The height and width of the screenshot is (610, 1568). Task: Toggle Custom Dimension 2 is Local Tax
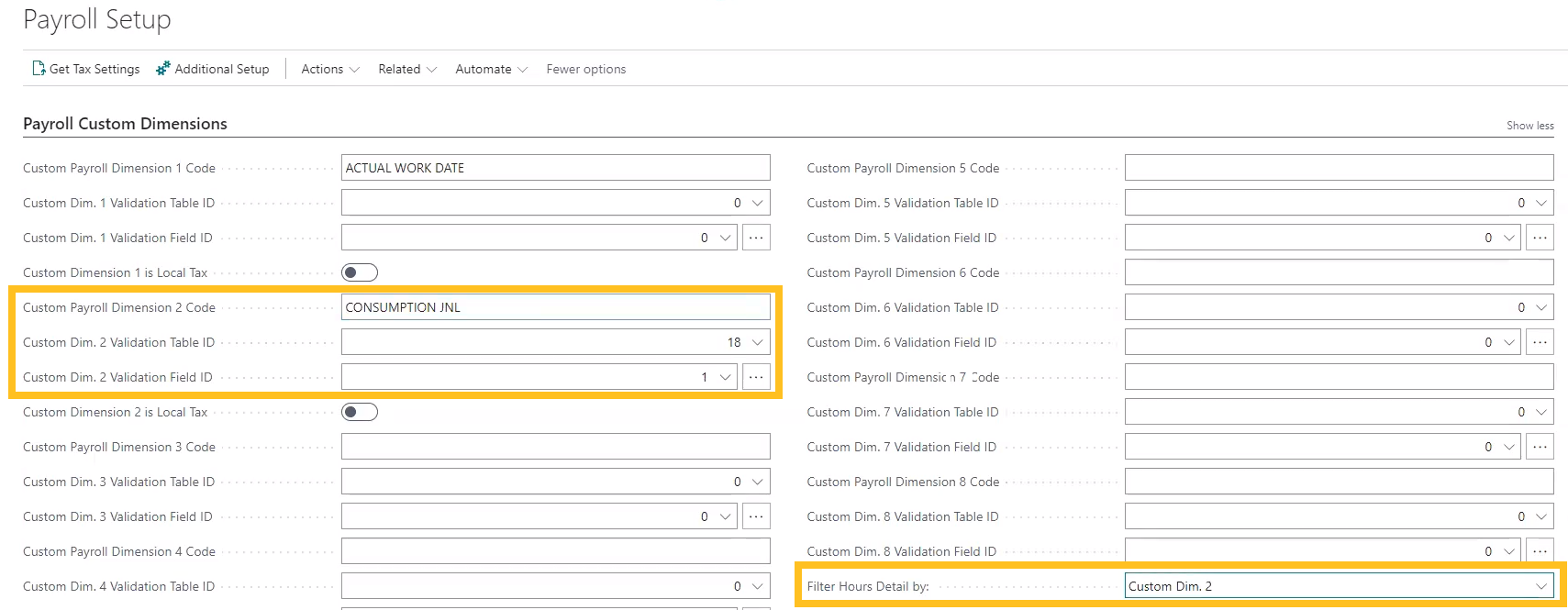[x=359, y=412]
